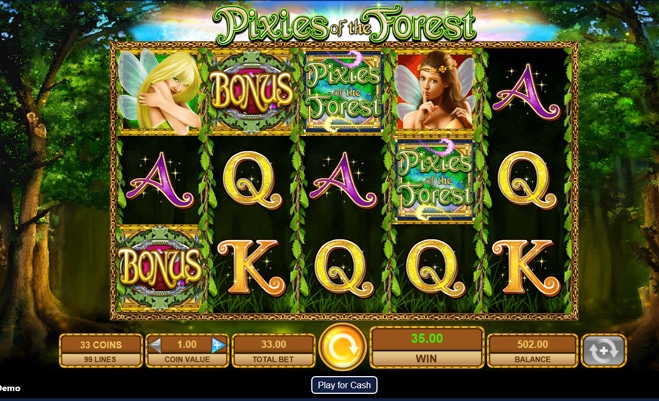
Task: Click the WIN 35.00 display
Action: (x=427, y=347)
